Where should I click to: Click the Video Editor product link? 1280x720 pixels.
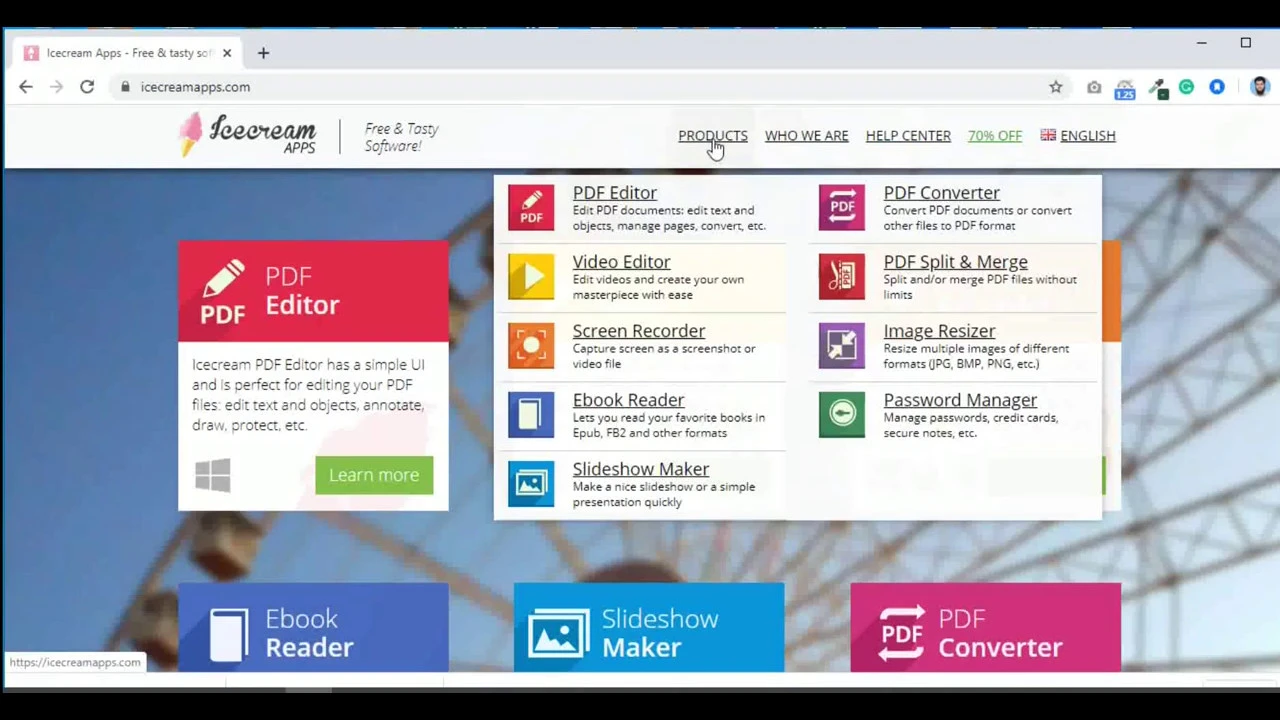(621, 262)
